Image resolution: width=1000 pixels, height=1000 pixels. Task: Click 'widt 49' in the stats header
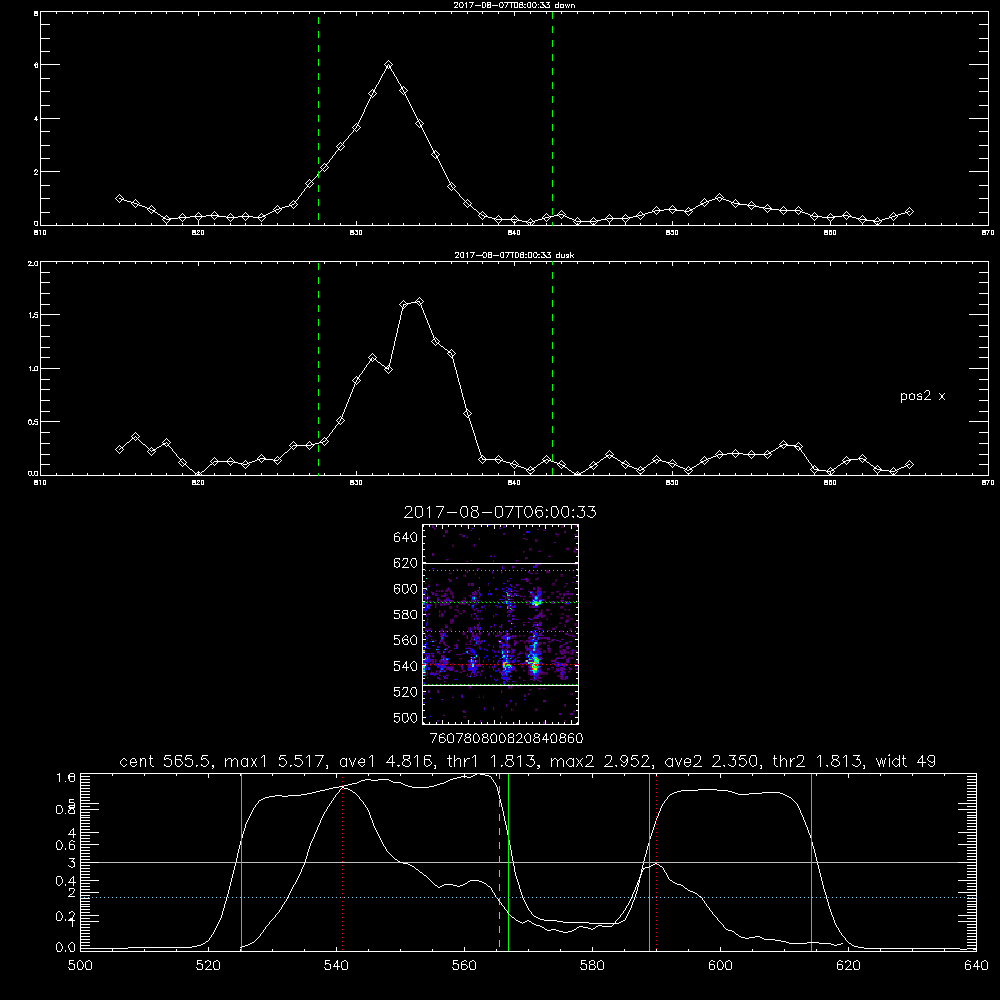pyautogui.click(x=906, y=761)
